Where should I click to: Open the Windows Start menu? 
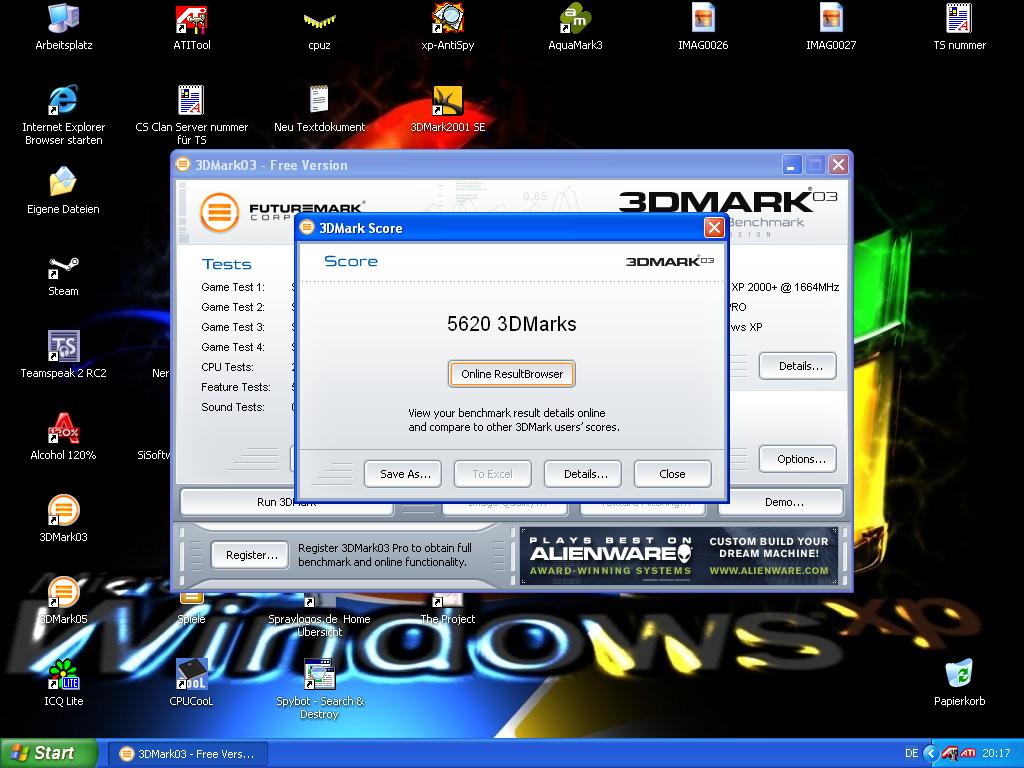point(47,753)
